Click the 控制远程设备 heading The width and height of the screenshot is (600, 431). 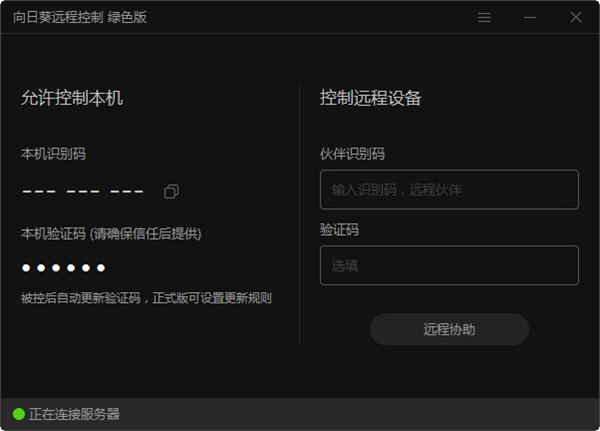pos(370,98)
